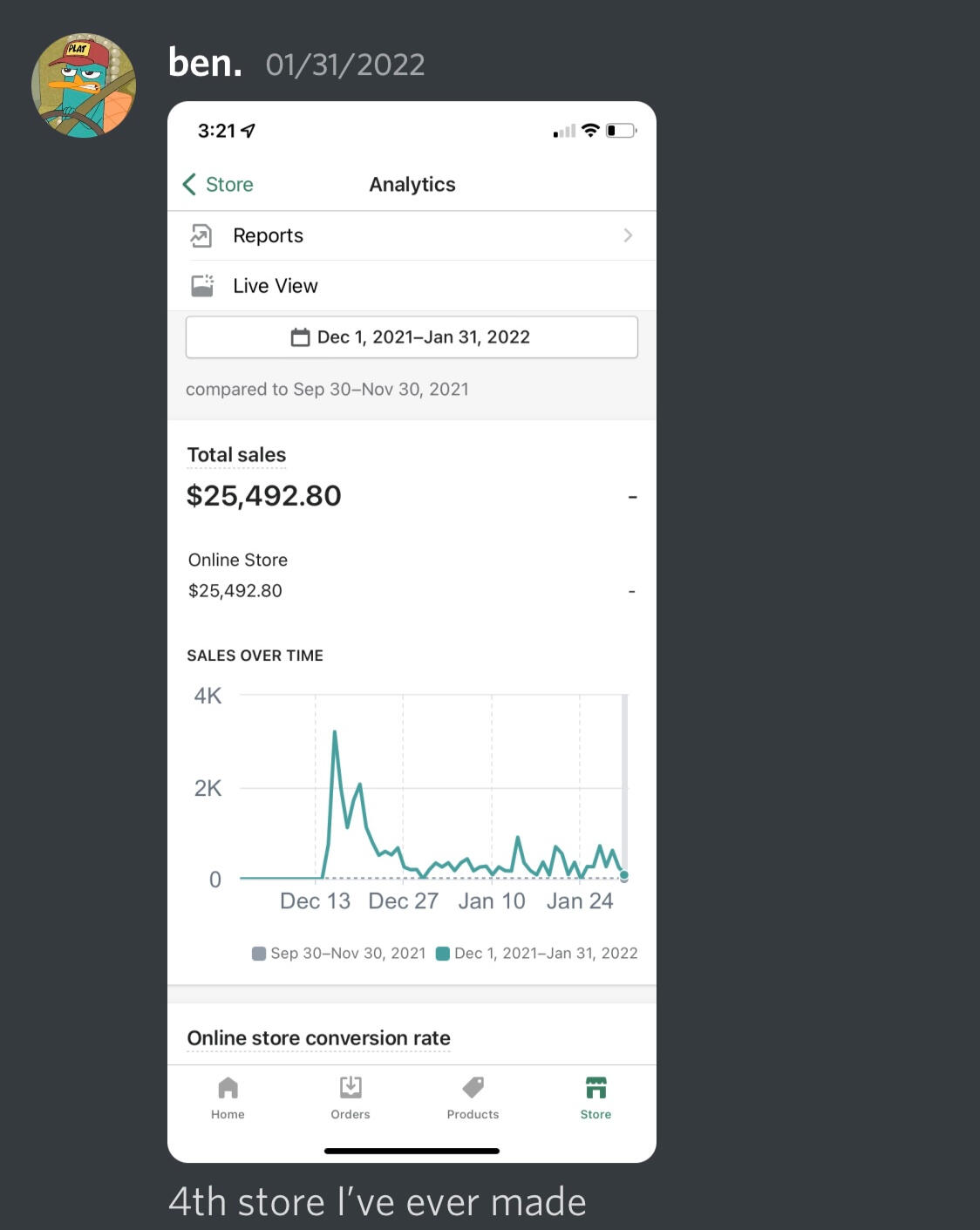Select the Store tab icon
This screenshot has height=1230, width=980.
coord(595,1088)
